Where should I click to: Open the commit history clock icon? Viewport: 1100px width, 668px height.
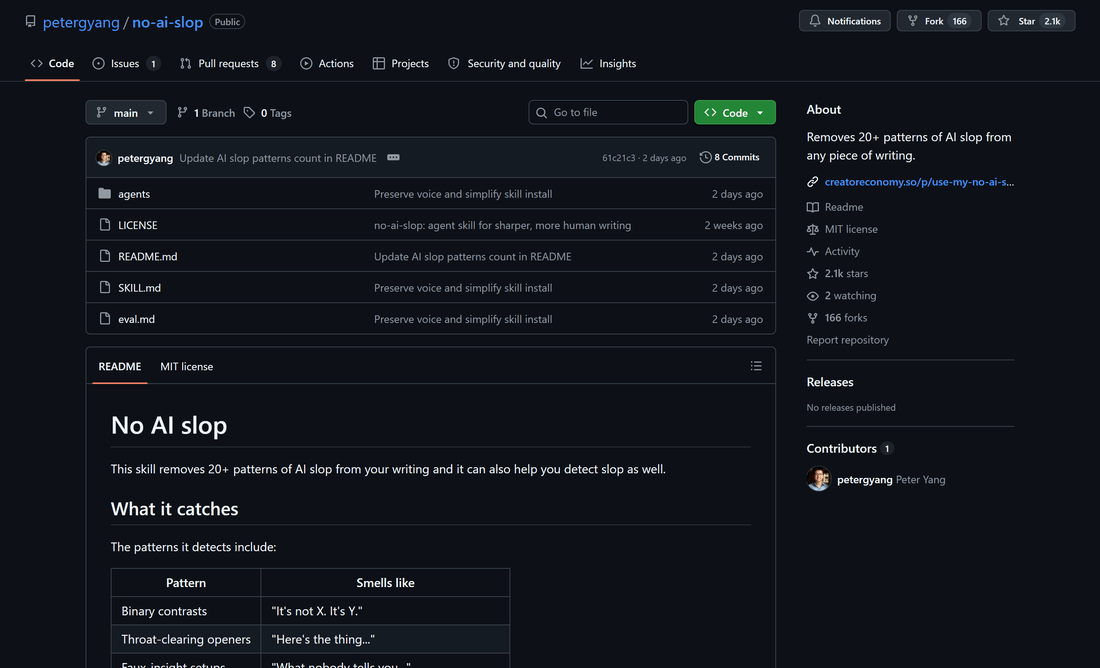point(705,157)
